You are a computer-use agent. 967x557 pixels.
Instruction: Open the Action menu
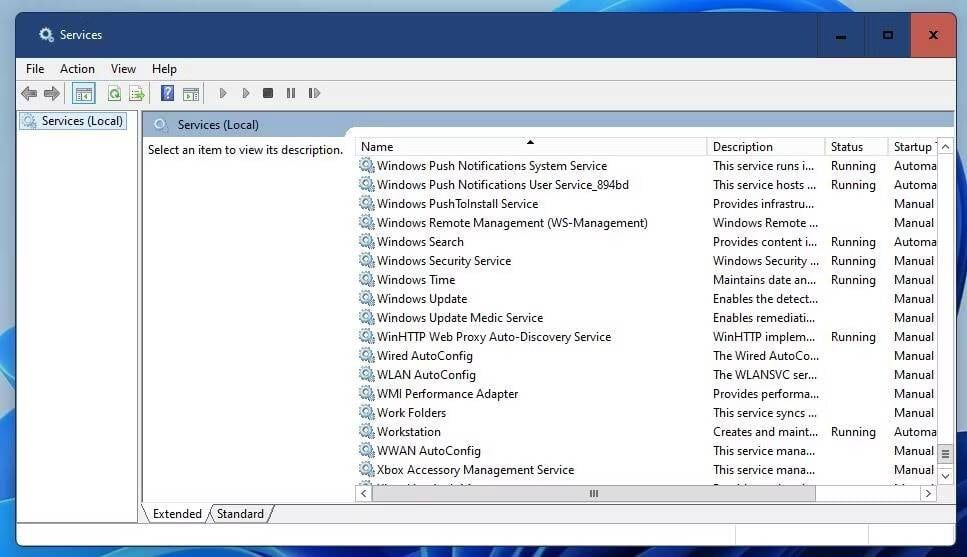click(x=77, y=68)
